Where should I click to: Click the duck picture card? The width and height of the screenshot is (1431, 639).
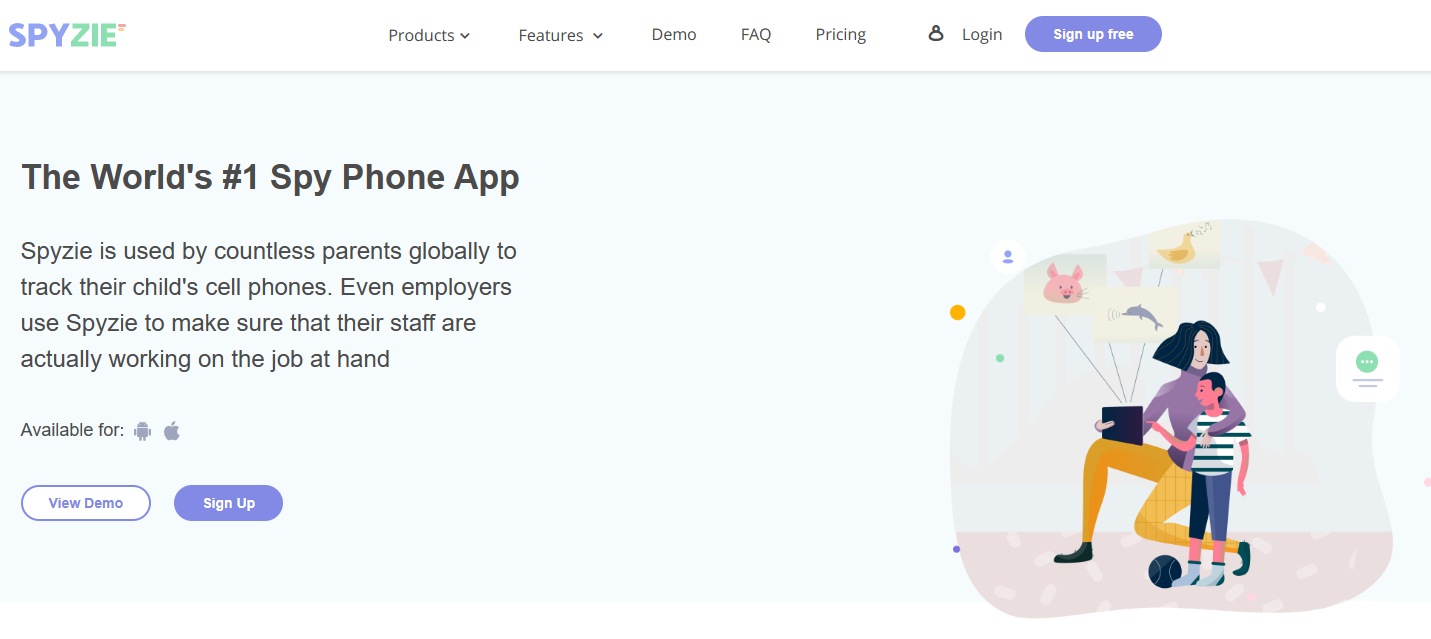[1184, 246]
